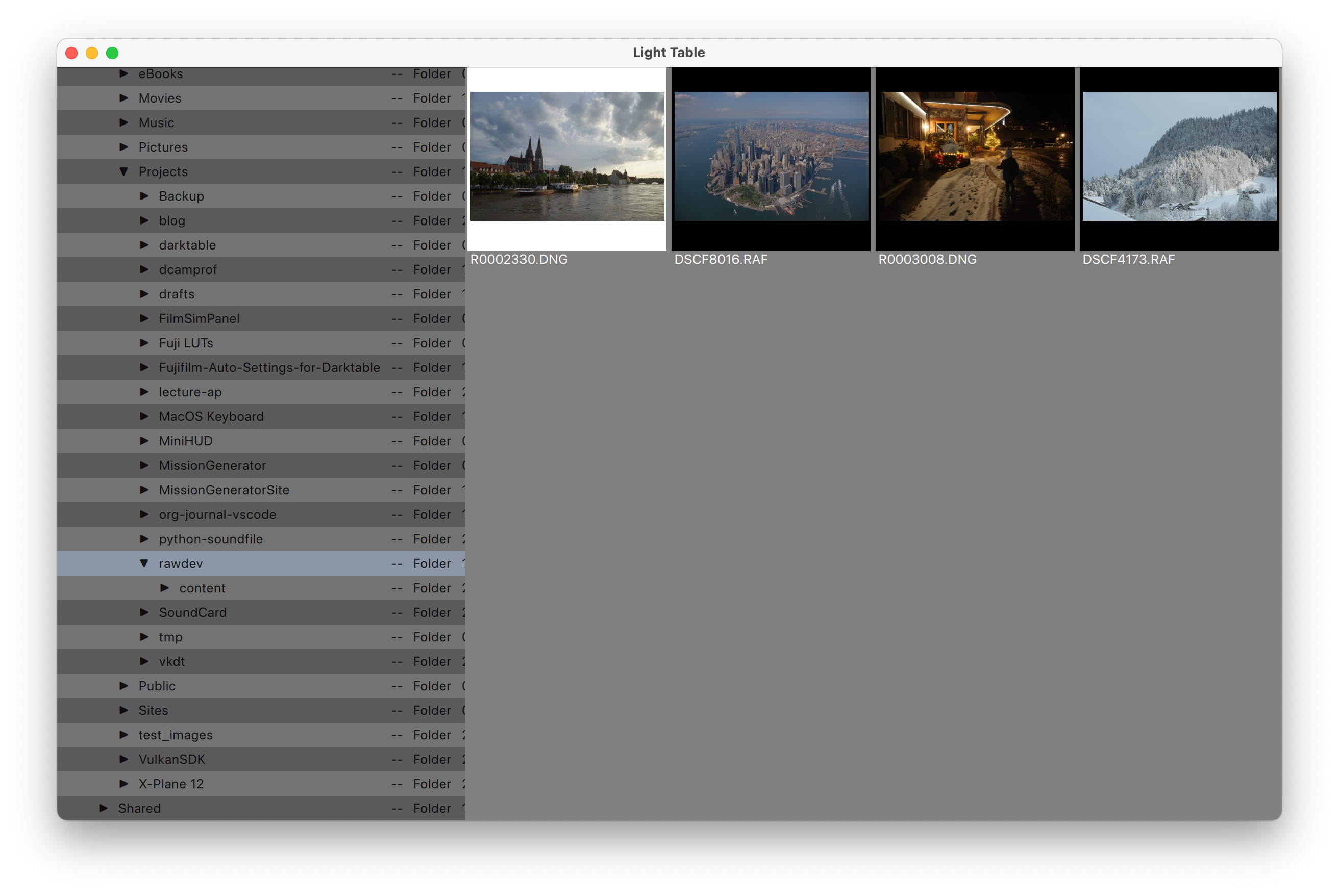The width and height of the screenshot is (1339, 896).
Task: Expand the Pictures folder arrow
Action: click(123, 147)
